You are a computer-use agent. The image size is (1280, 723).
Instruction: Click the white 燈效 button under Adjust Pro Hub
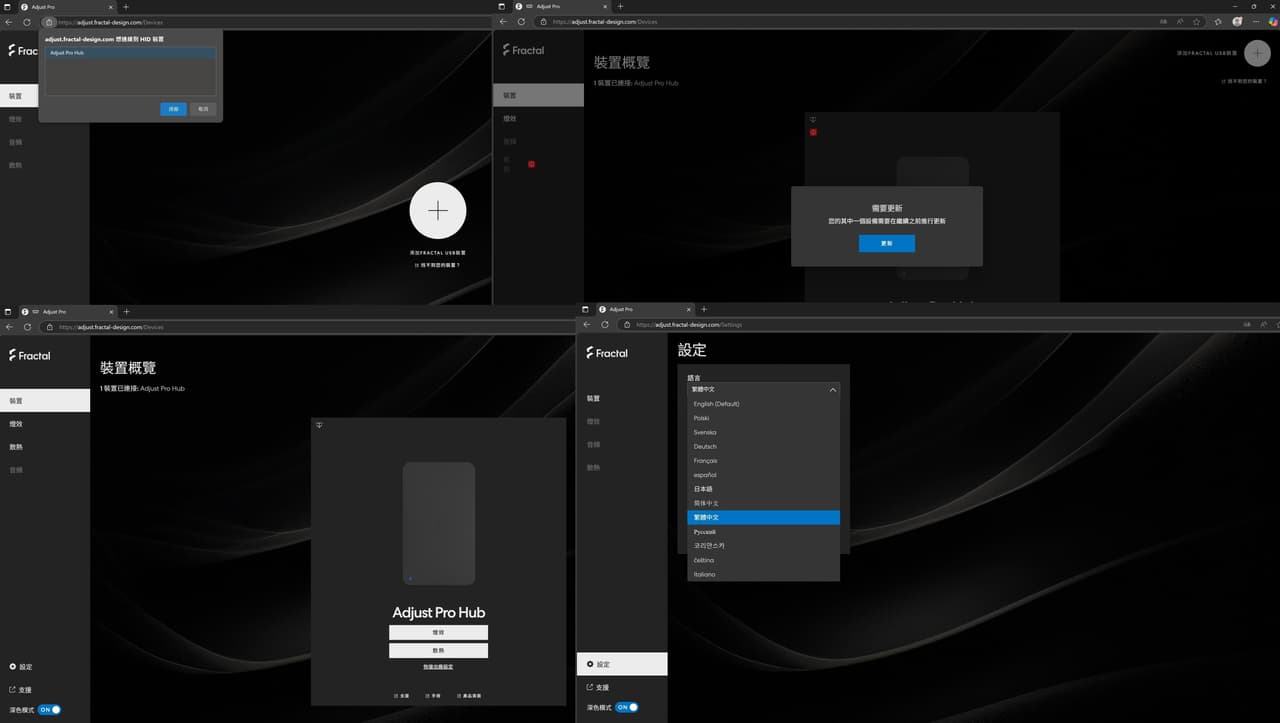click(x=438, y=632)
